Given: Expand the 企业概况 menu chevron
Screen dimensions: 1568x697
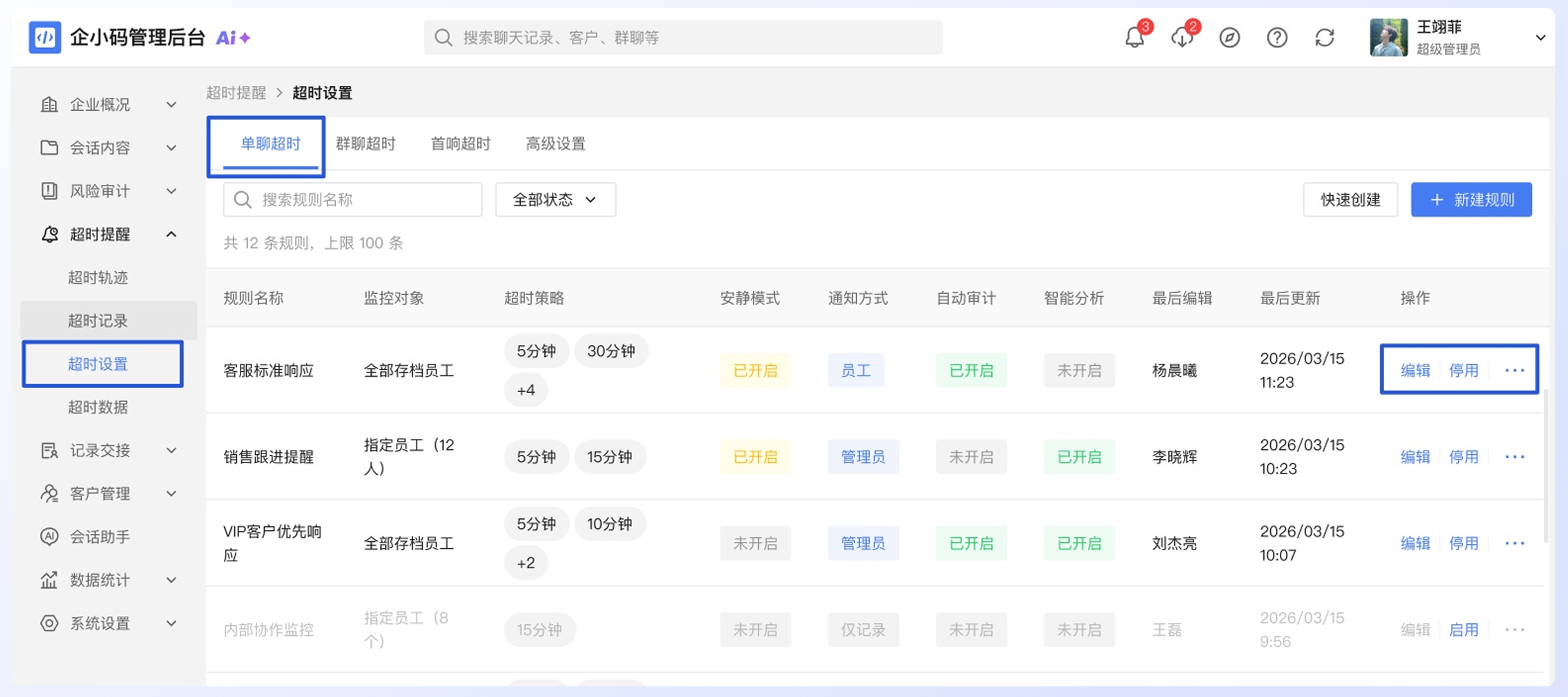Looking at the screenshot, I should pyautogui.click(x=171, y=105).
